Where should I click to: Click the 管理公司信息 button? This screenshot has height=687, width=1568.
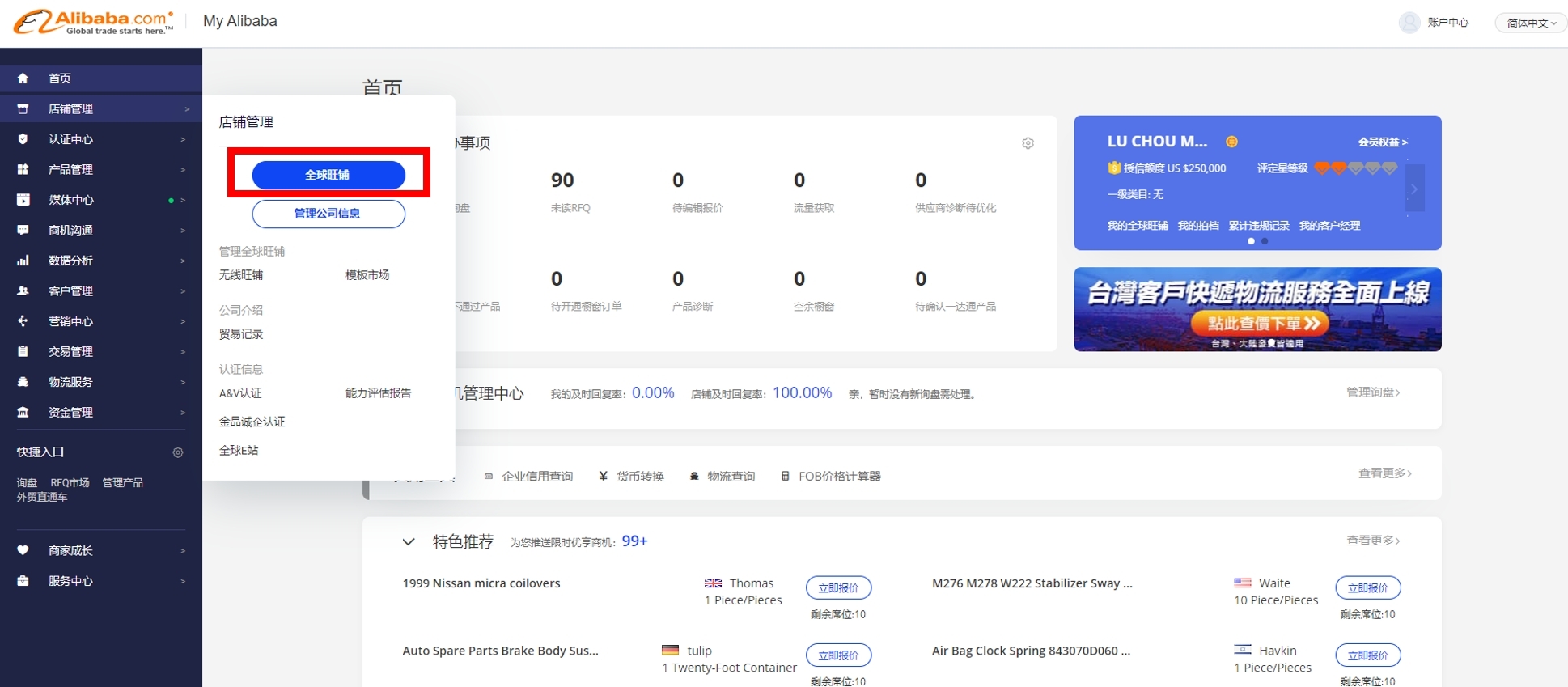click(328, 214)
